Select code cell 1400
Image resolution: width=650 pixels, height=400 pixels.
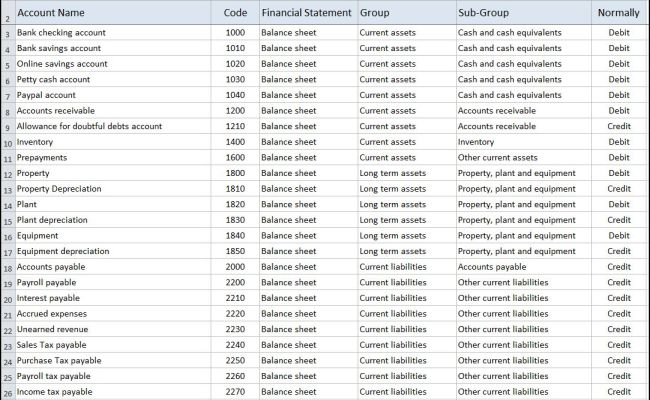pyautogui.click(x=235, y=142)
